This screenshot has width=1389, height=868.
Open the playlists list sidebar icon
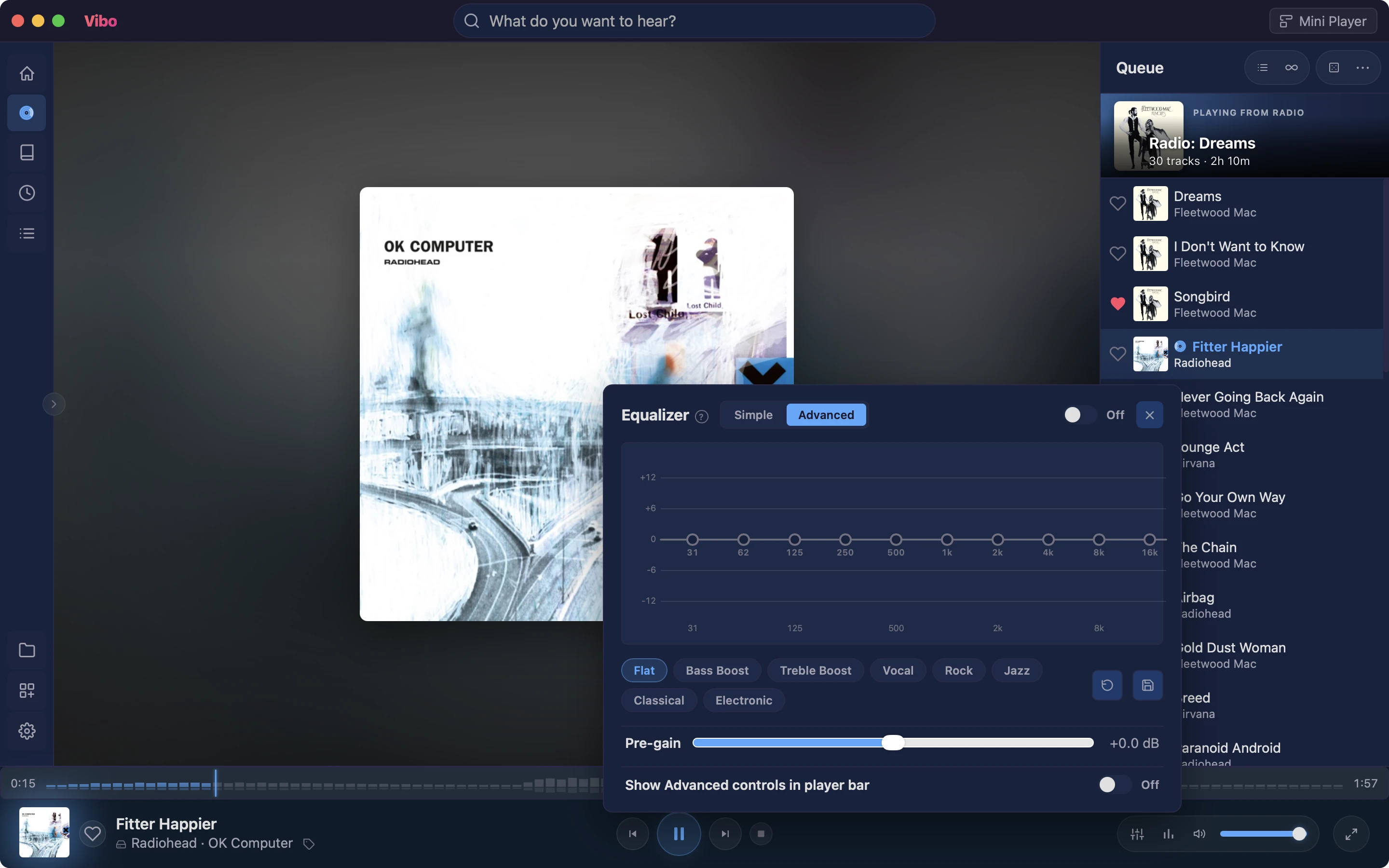coord(27,233)
